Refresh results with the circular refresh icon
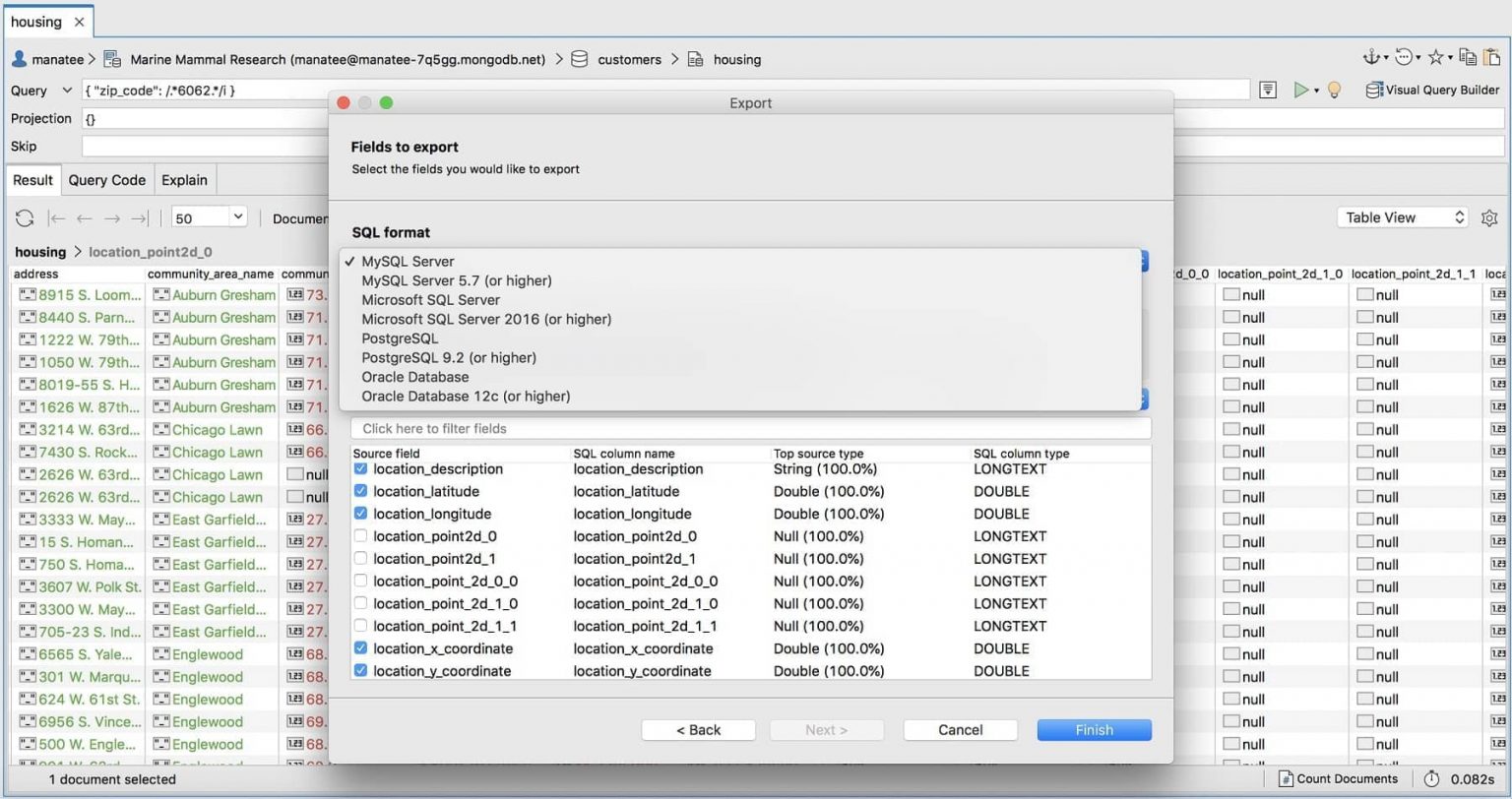 click(x=24, y=218)
